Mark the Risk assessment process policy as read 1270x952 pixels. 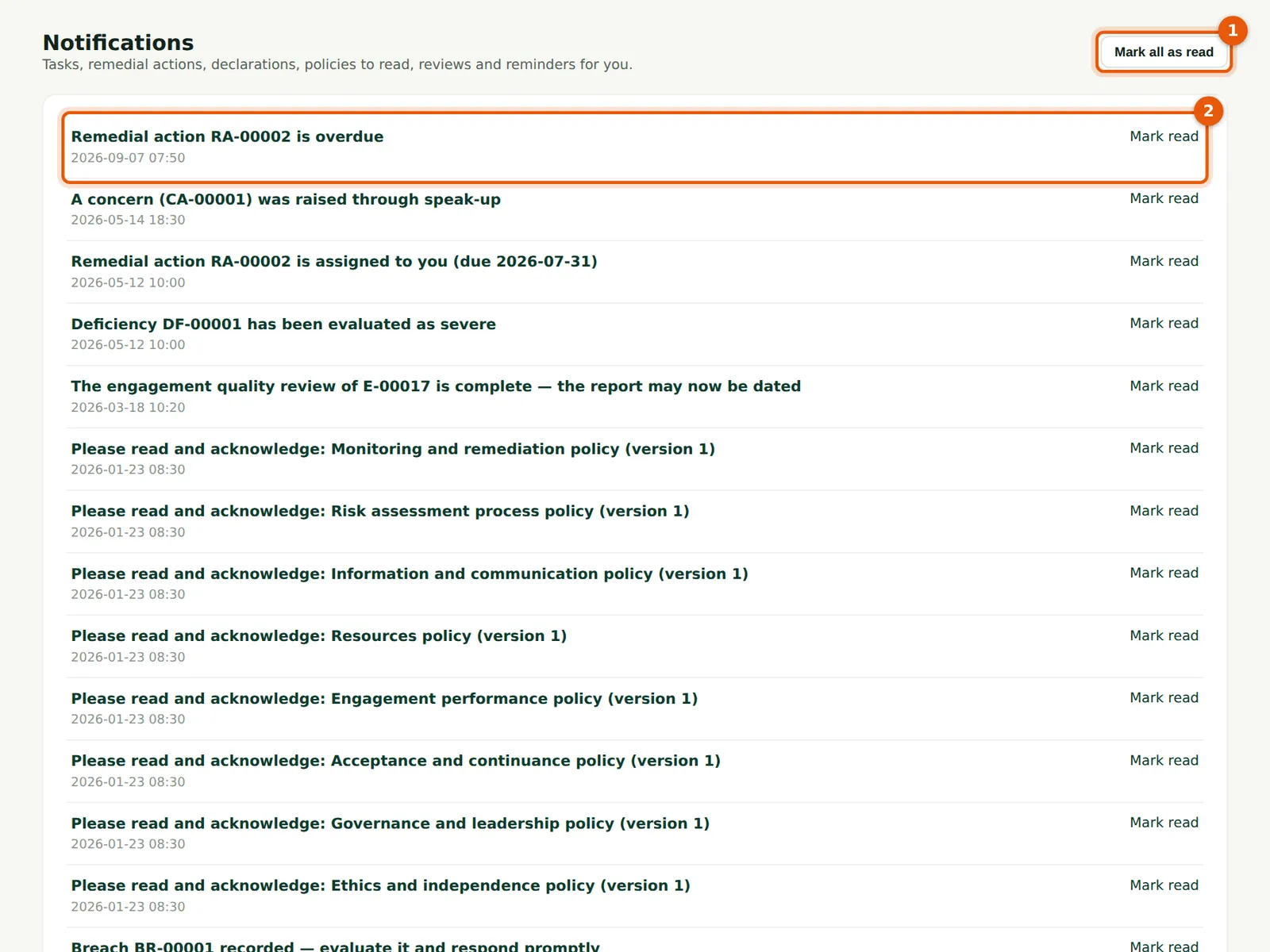click(x=1164, y=511)
